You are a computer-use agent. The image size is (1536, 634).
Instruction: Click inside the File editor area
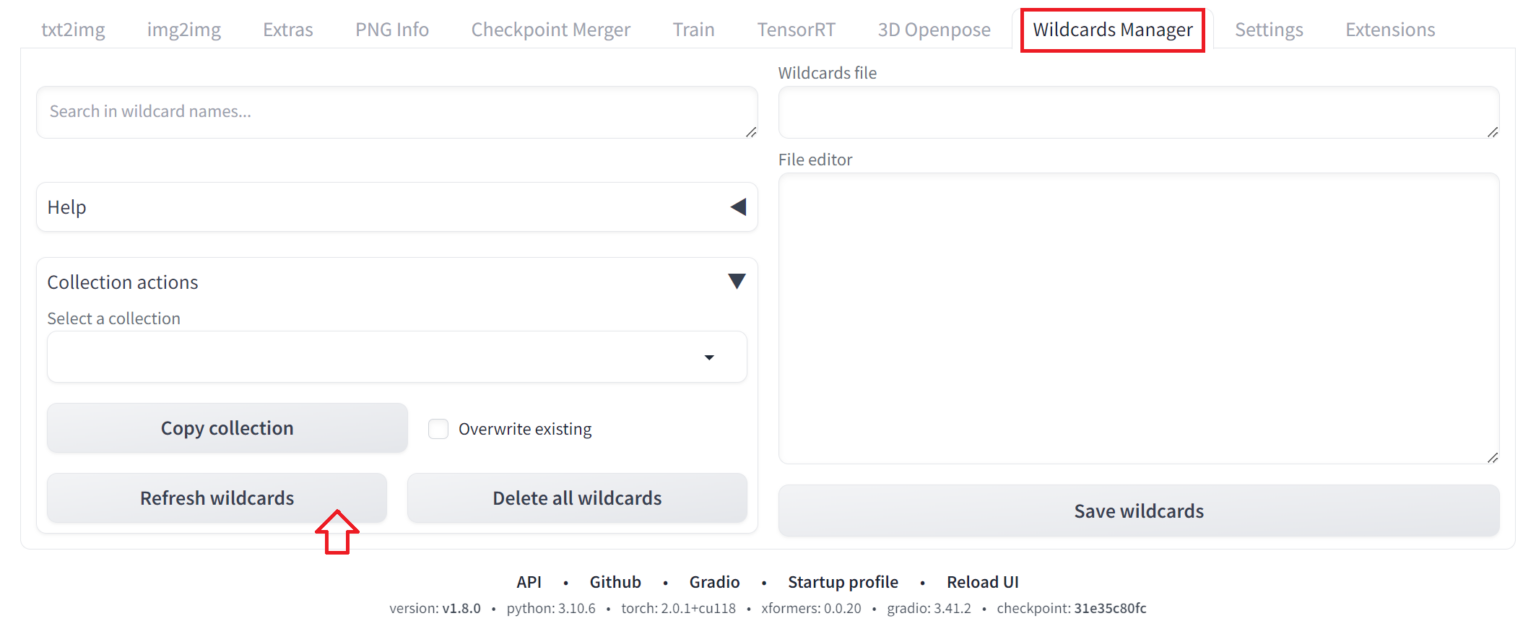pos(1138,318)
